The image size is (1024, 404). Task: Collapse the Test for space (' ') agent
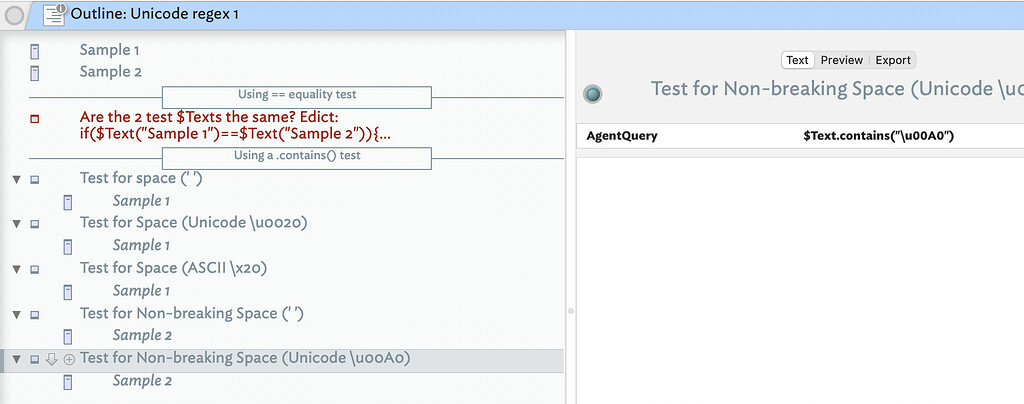[x=16, y=179]
